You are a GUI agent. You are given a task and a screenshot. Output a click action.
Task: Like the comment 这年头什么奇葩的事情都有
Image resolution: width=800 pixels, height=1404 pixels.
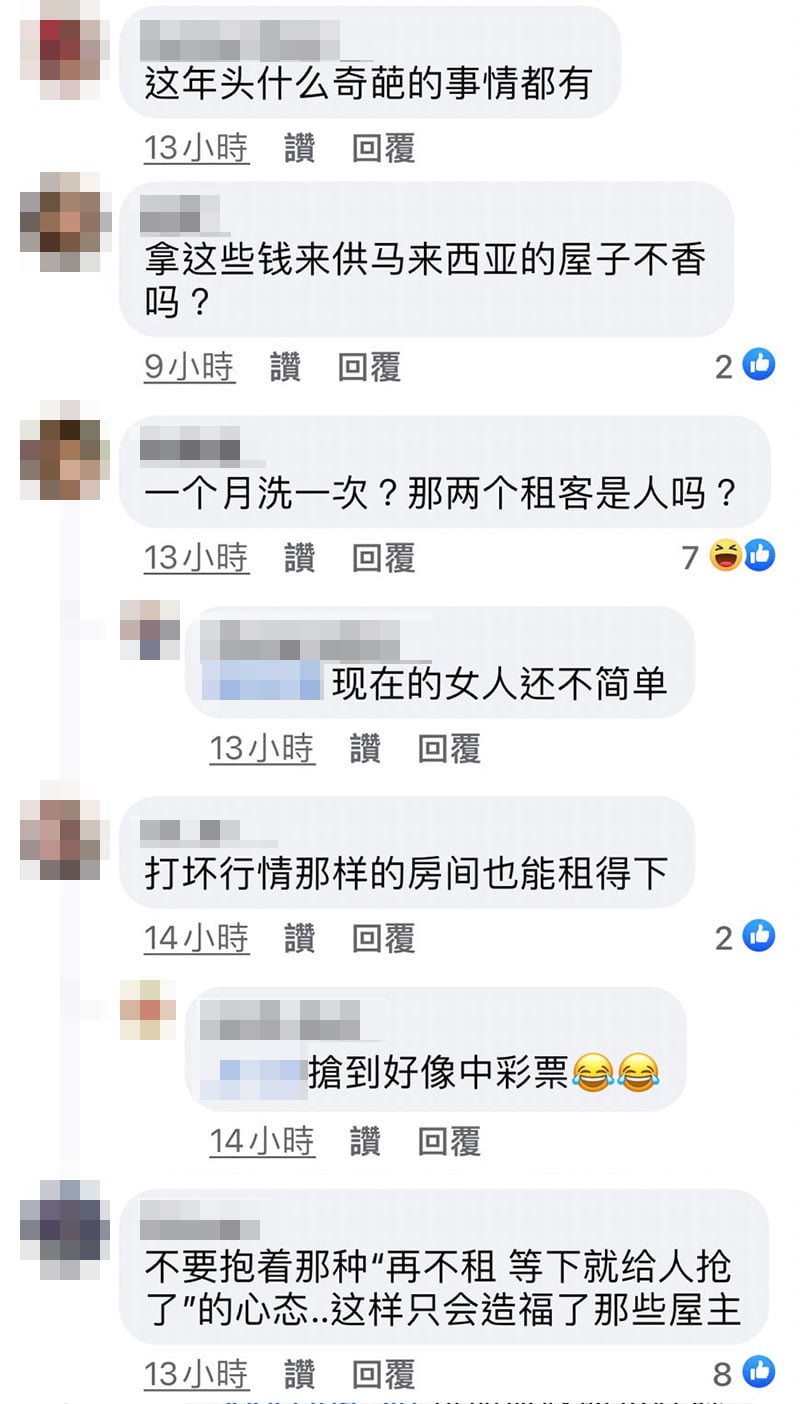click(x=299, y=148)
